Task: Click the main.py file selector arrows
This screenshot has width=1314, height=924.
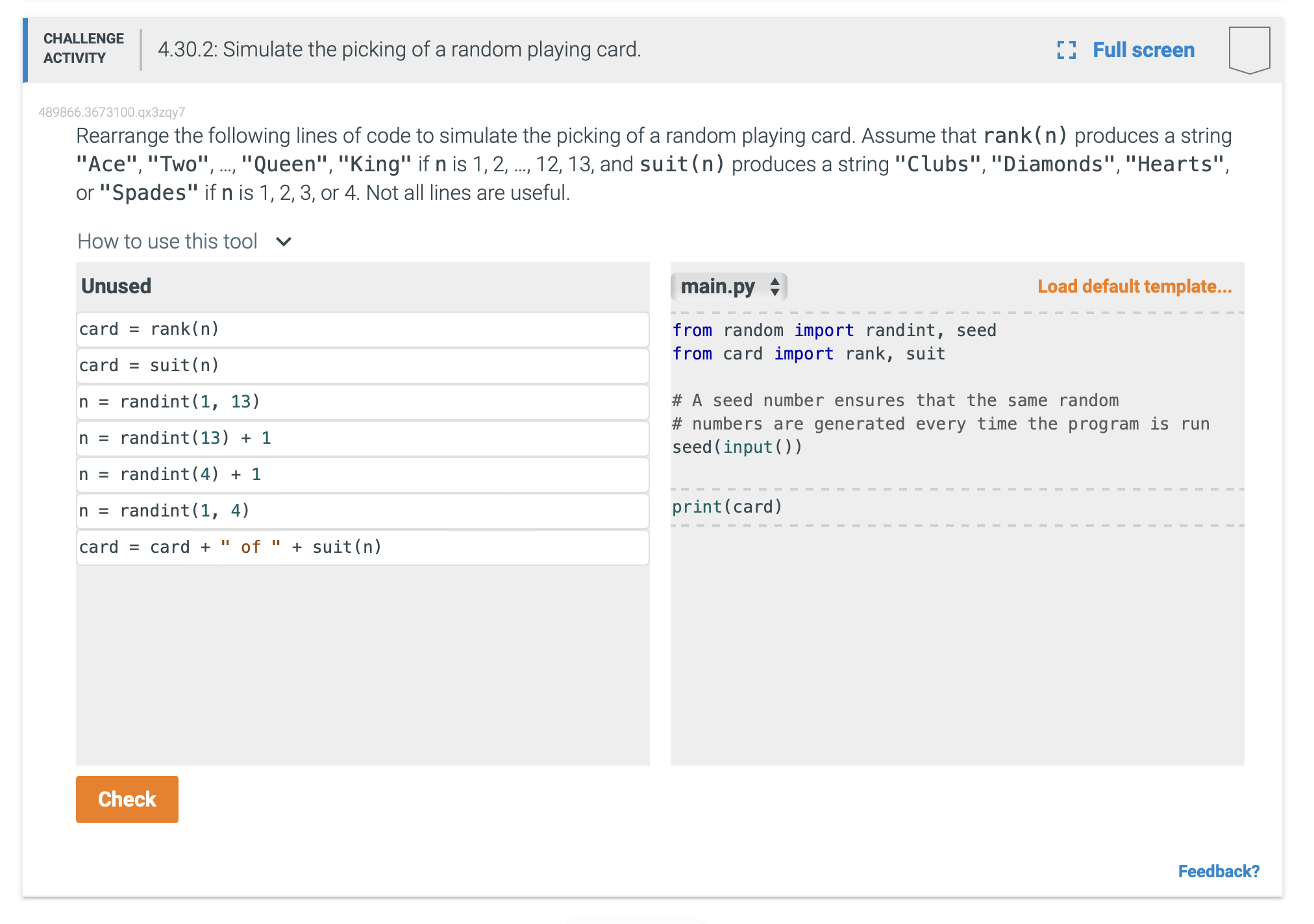Action: 776,286
